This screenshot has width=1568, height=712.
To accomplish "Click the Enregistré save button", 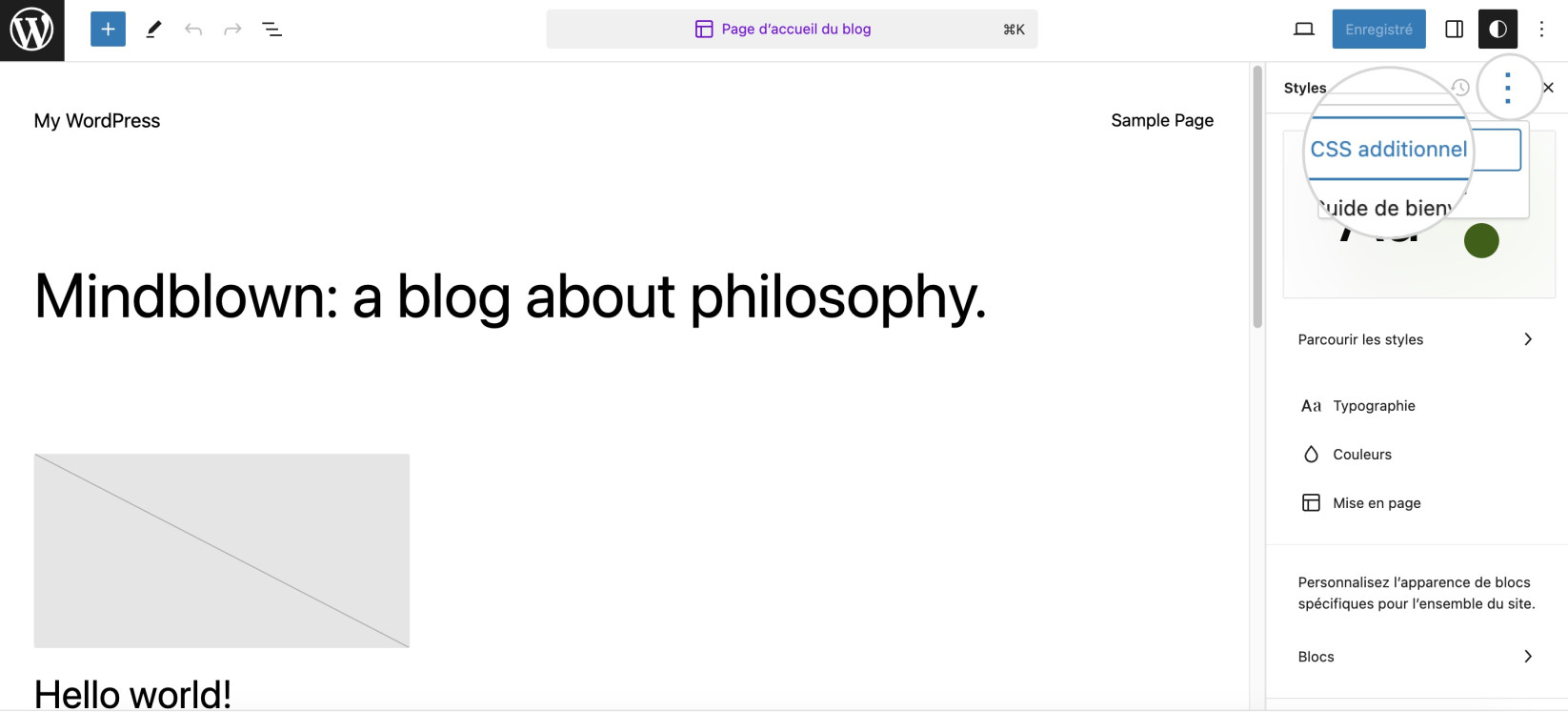I will (x=1378, y=30).
